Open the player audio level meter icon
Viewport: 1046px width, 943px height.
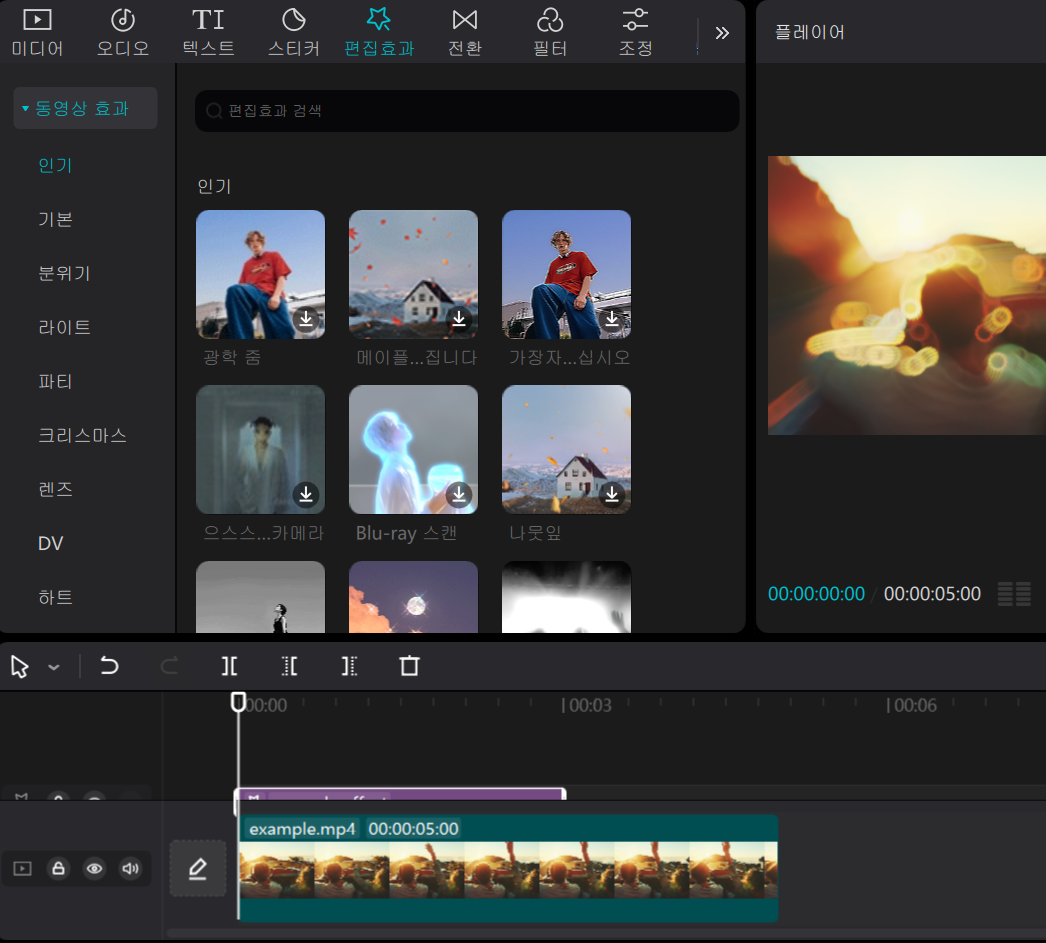[1014, 594]
